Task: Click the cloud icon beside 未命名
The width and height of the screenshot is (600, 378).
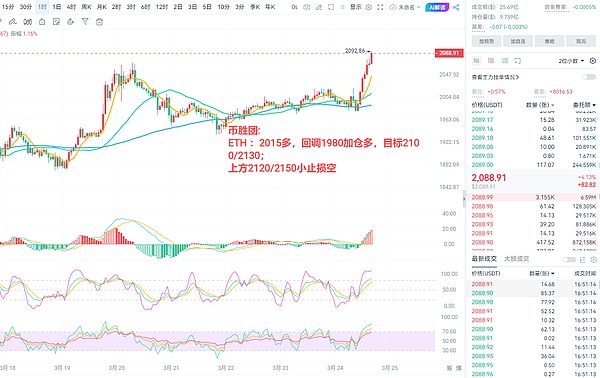Action: tap(393, 7)
